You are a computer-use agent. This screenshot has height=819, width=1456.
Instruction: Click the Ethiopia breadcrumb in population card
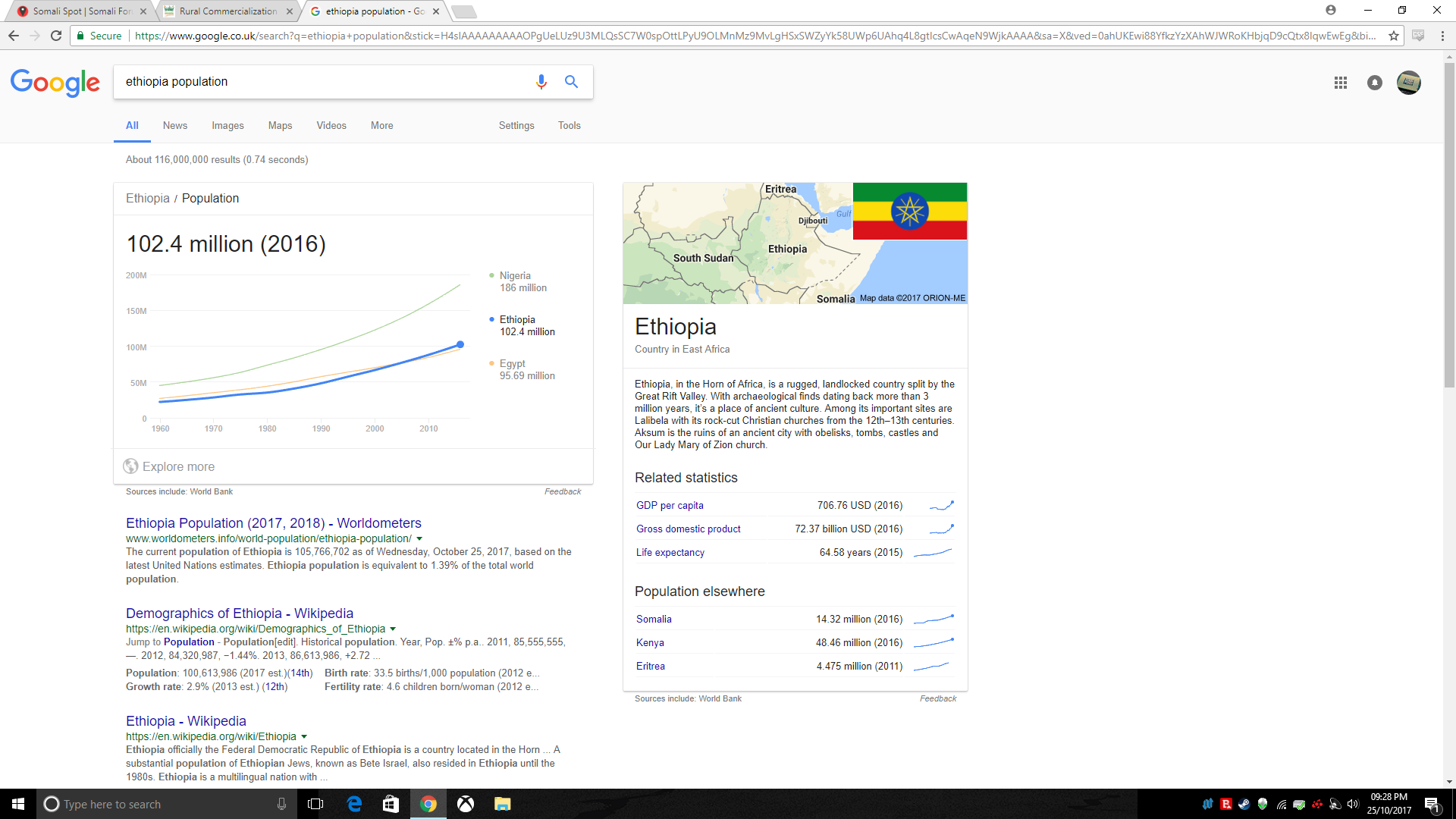tap(147, 199)
